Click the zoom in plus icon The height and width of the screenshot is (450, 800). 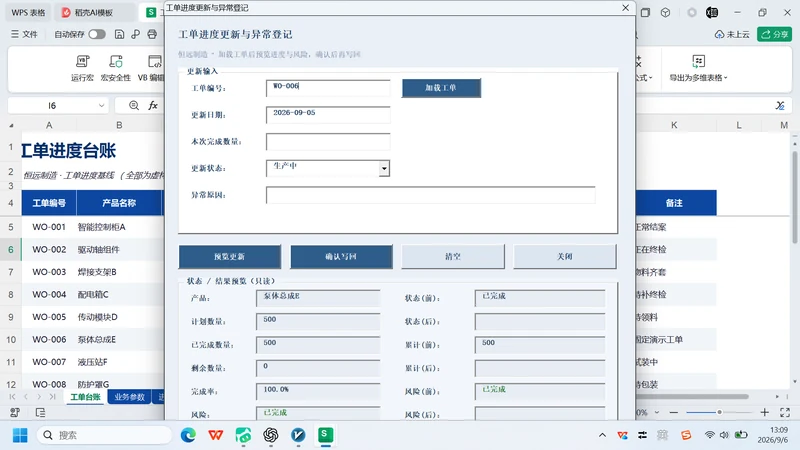(x=764, y=412)
